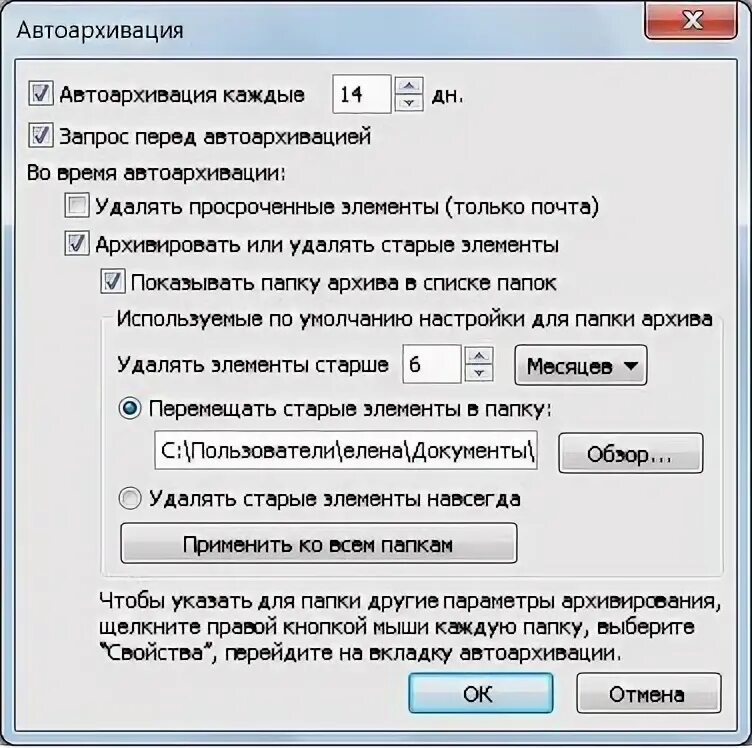Click the age value field showing 6
Screen dimensions: 752x748
point(432,364)
